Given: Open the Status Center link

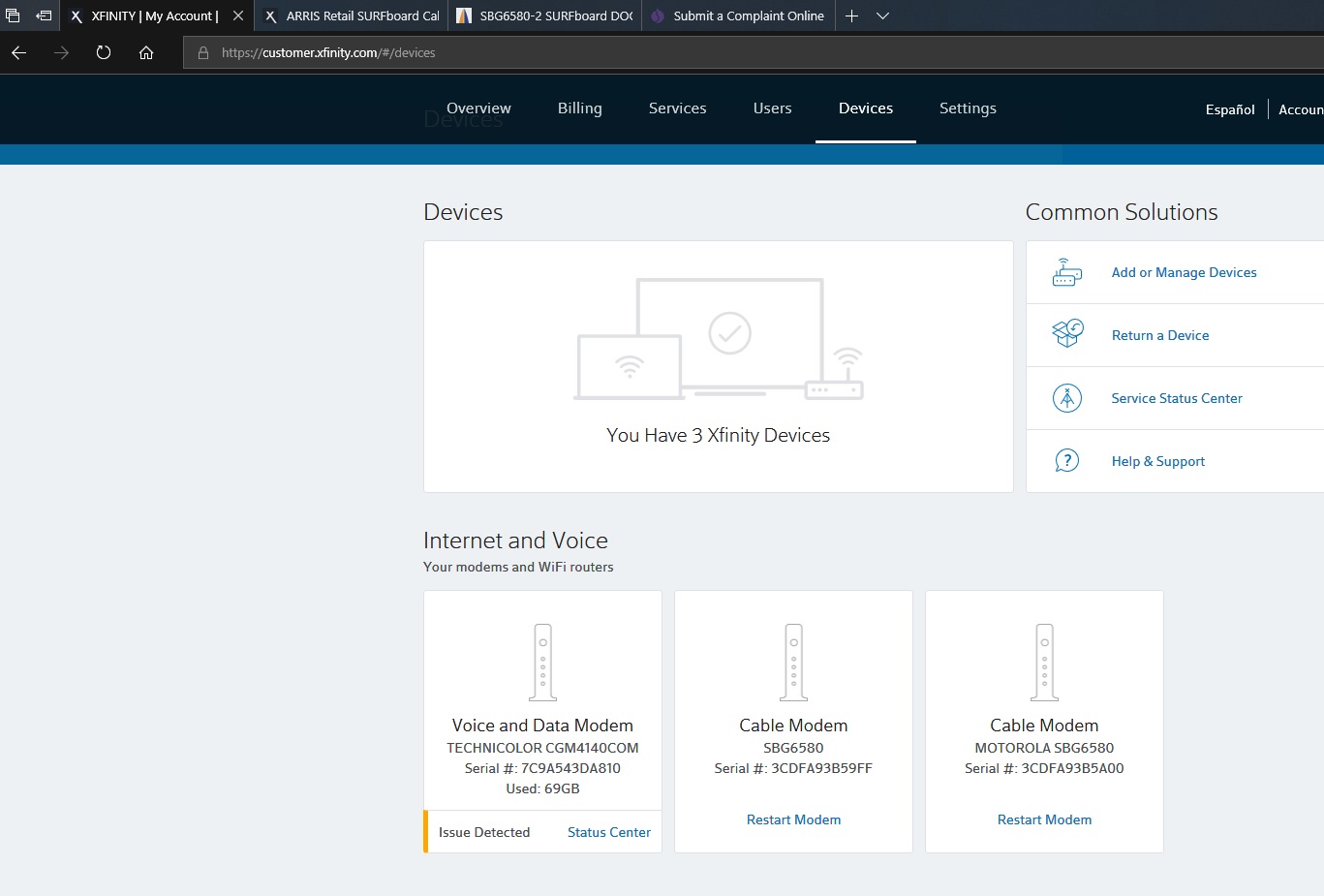Looking at the screenshot, I should click(608, 832).
